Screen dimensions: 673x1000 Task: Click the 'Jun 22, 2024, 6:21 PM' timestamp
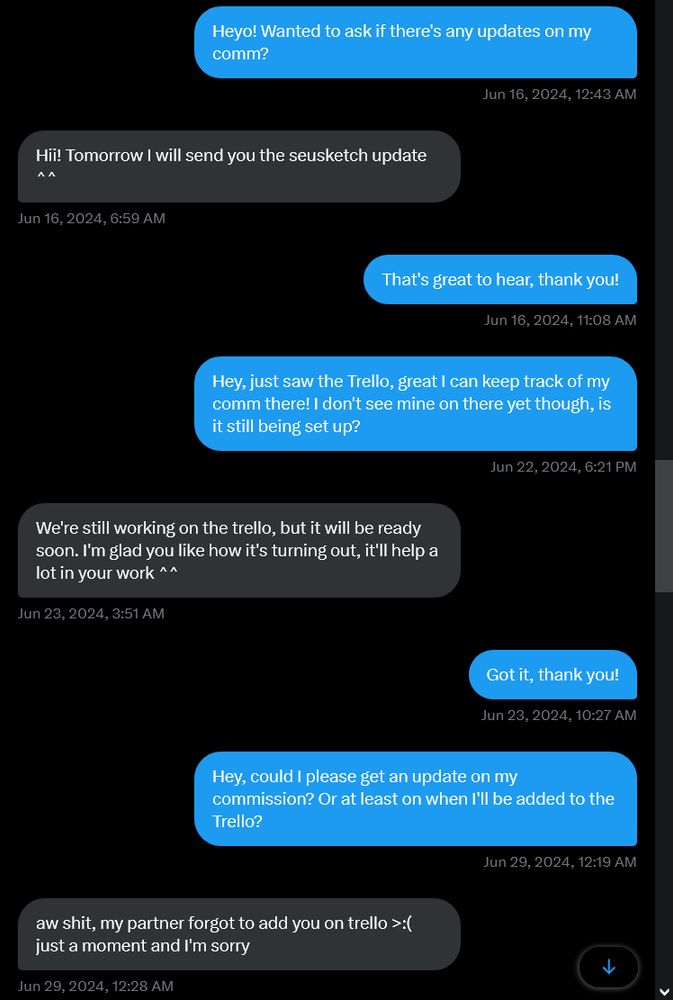[563, 466]
